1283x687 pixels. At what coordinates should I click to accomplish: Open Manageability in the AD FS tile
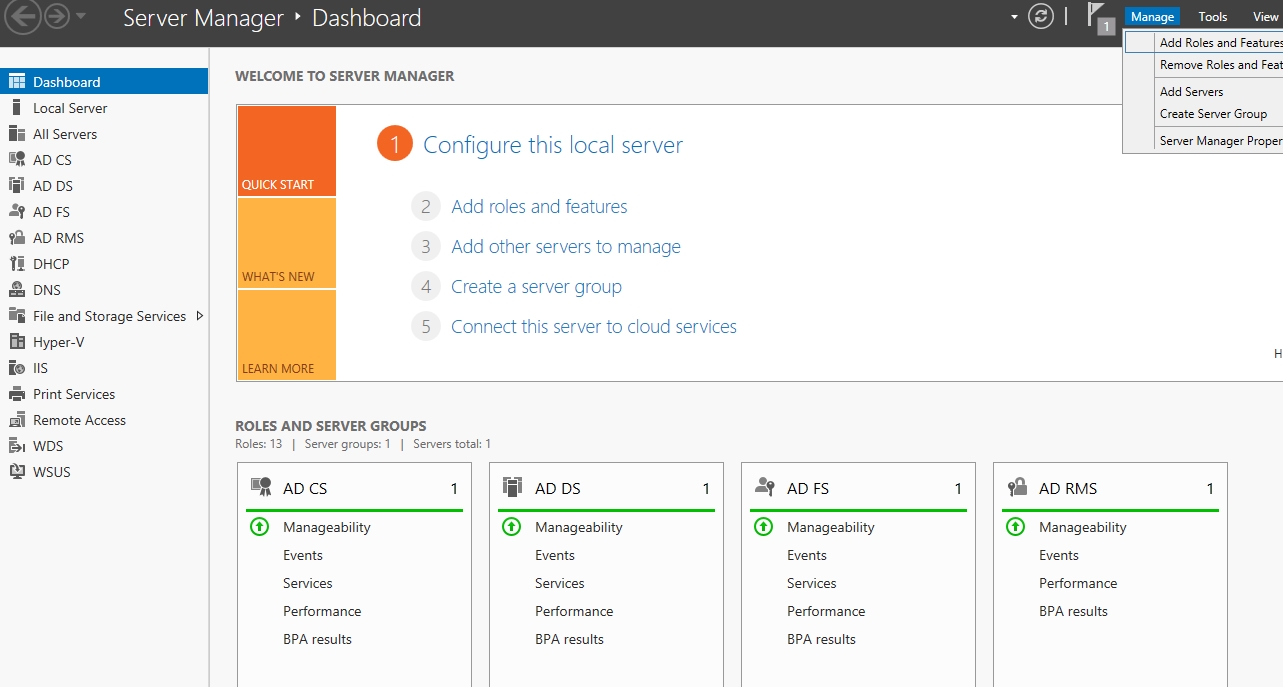point(830,527)
